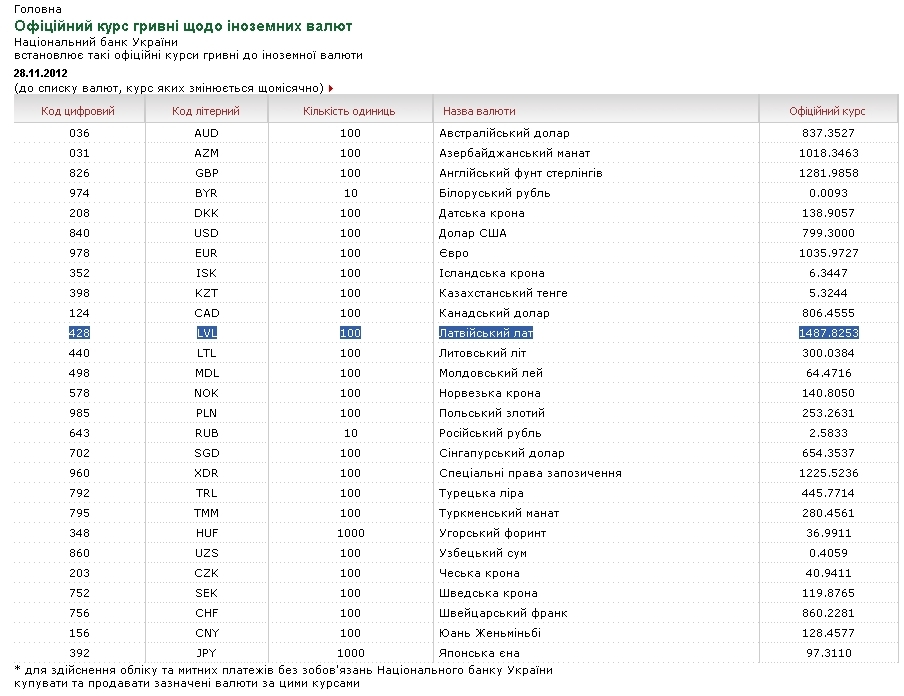Screen dimensions: 904x696
Task: Click the Австралійський долар name cell
Action: [504, 133]
